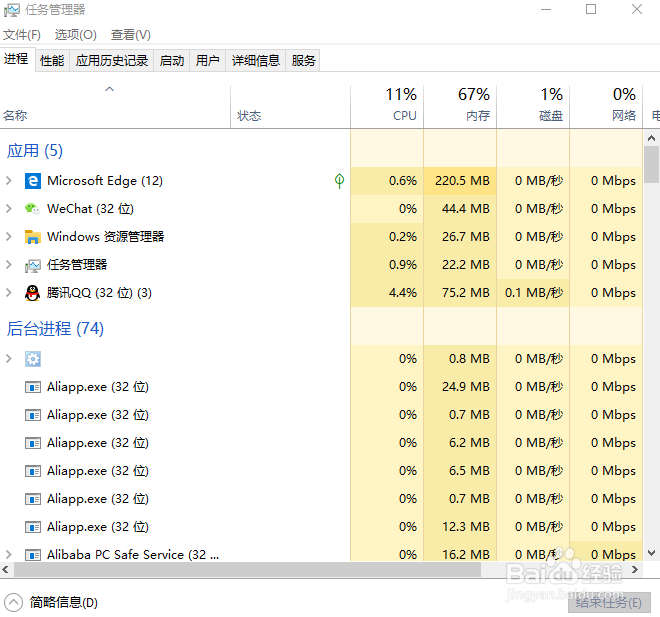Click the Aliapp.exe icon with 12.3 MB
Screen dimensions: 660x617
tap(33, 527)
